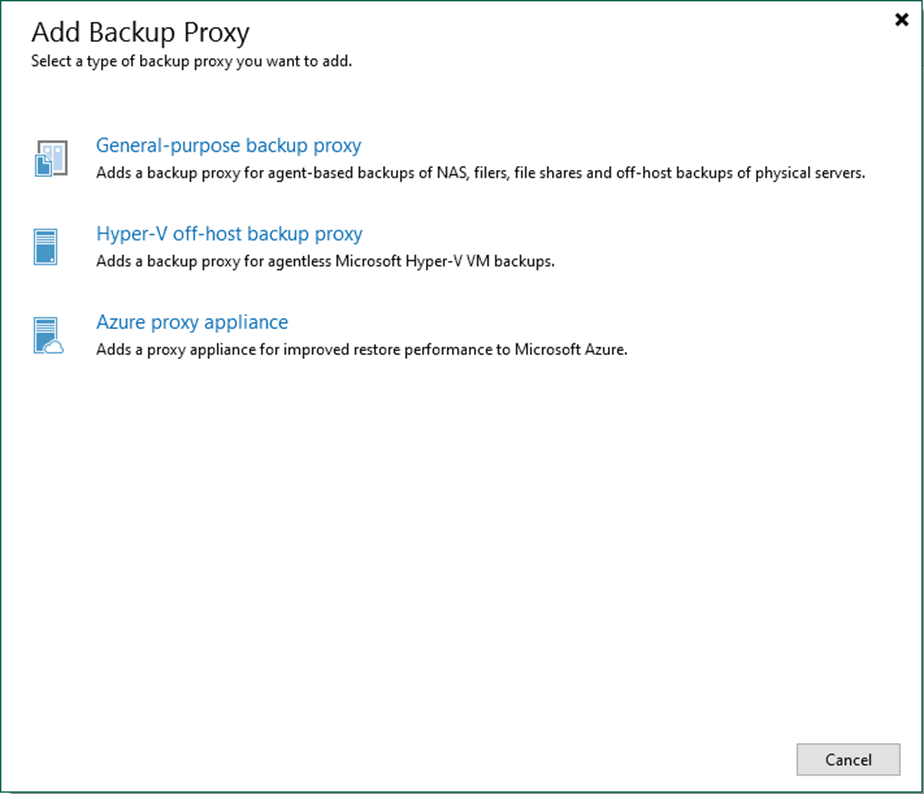924x794 pixels.
Task: Click 'Select a type of backup proxy' subtitle
Action: coord(192,61)
